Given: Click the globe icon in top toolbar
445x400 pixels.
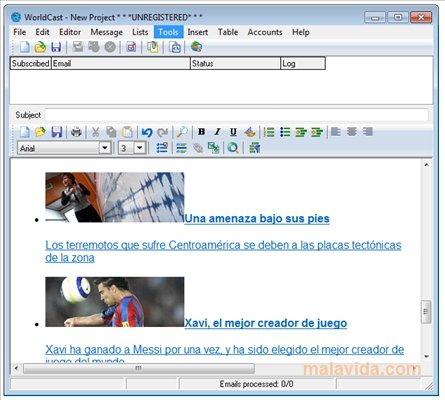Looking at the screenshot, I should [196, 47].
